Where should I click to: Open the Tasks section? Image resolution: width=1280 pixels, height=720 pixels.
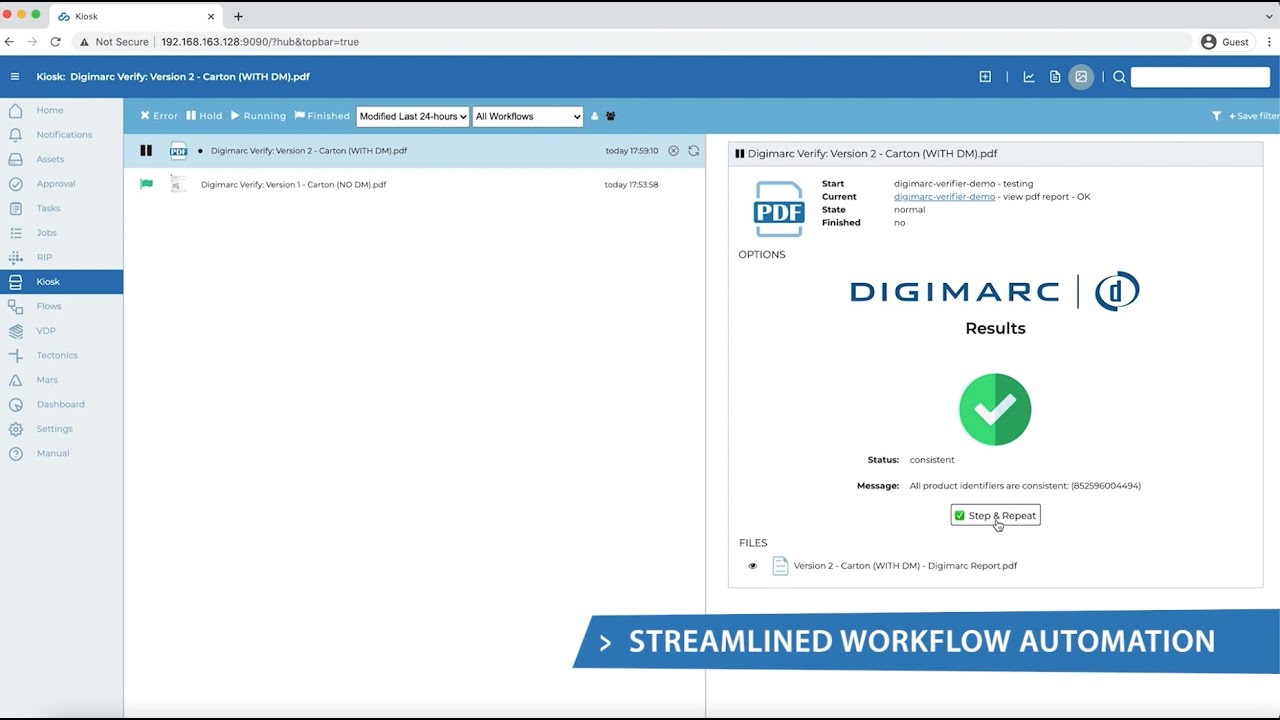pyautogui.click(x=48, y=208)
